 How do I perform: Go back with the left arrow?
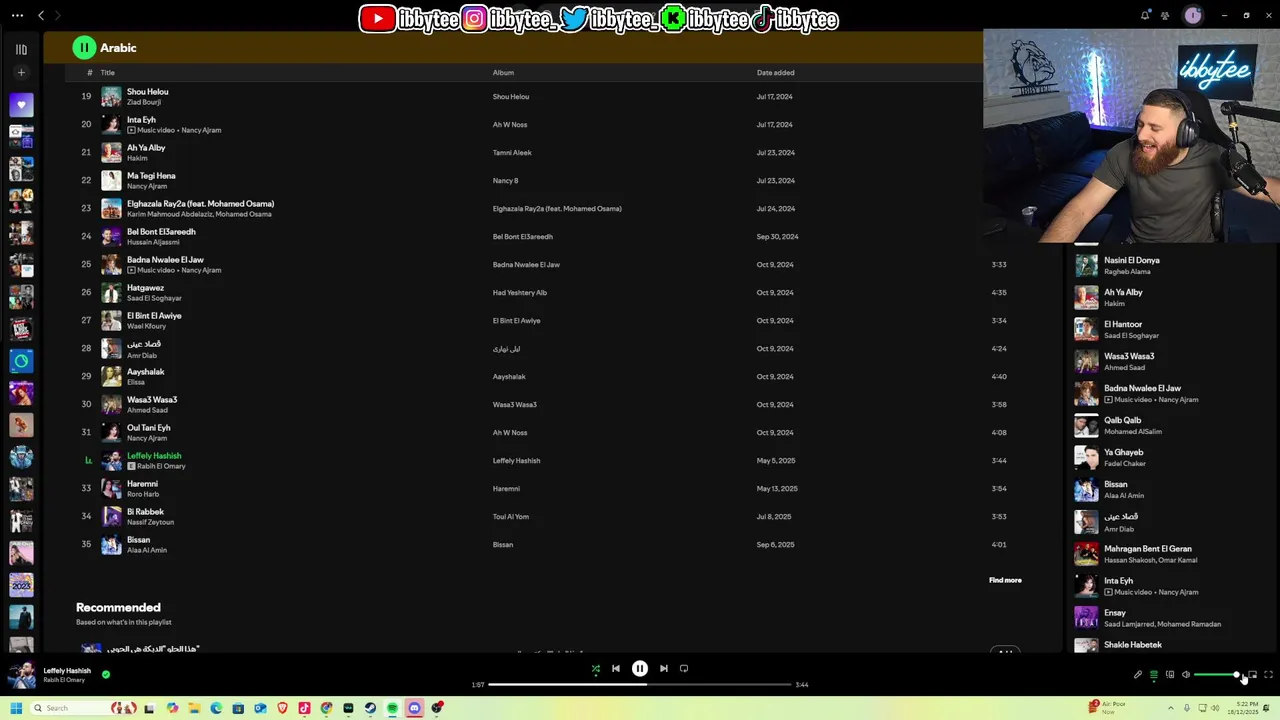tap(41, 15)
